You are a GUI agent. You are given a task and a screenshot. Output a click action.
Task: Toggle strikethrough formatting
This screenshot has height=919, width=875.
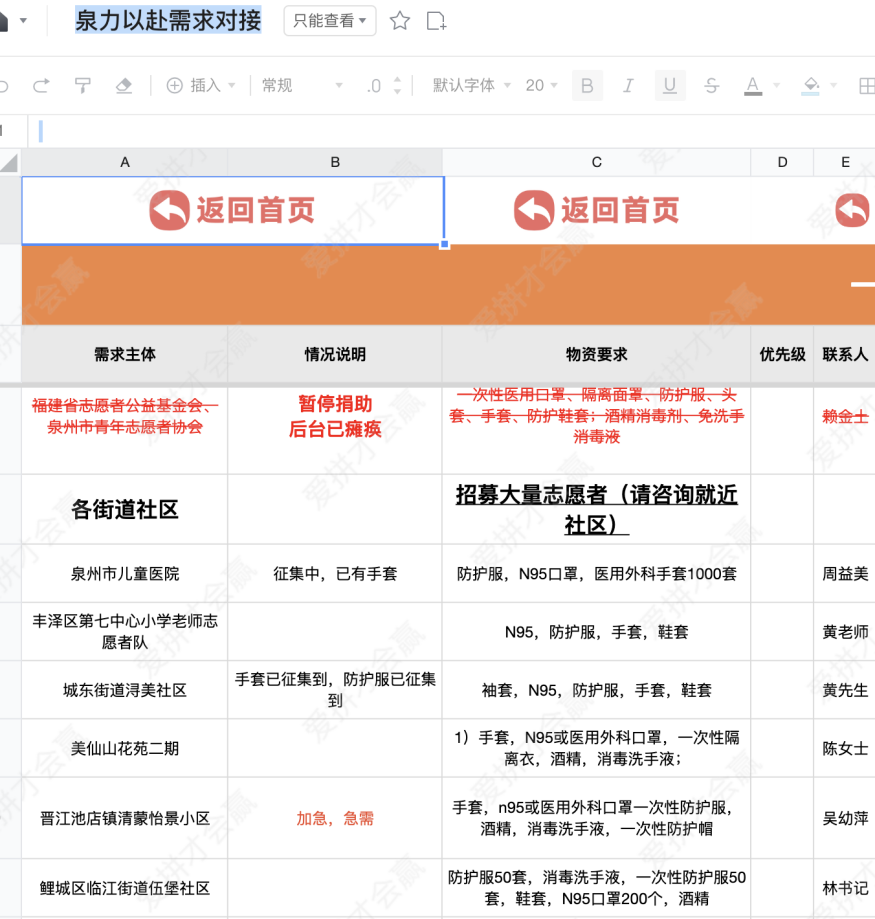click(x=711, y=86)
